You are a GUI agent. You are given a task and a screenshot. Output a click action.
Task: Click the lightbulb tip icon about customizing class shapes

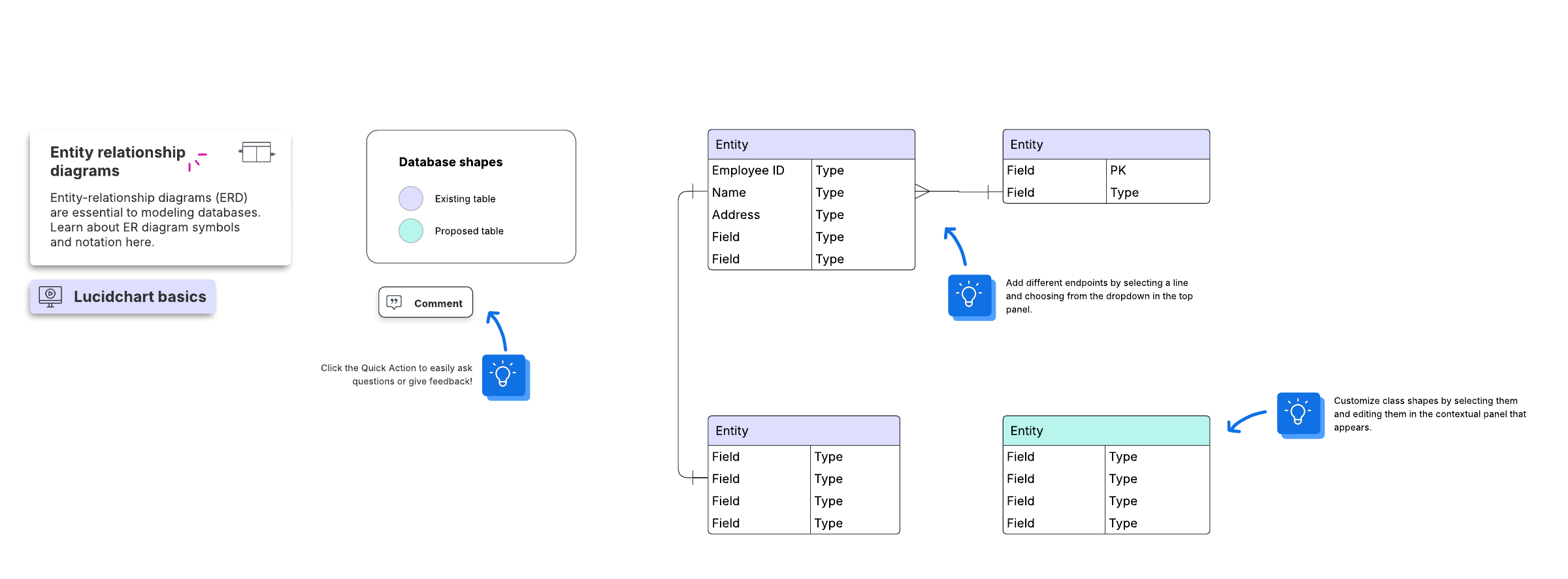pyautogui.click(x=1300, y=415)
